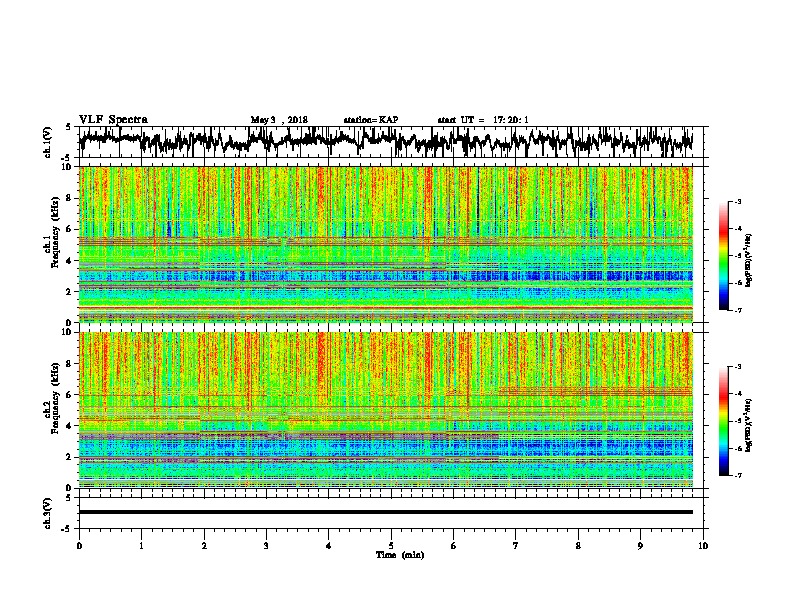Click the '8' tick on Time axis
This screenshot has width=792, height=612.
(578, 546)
